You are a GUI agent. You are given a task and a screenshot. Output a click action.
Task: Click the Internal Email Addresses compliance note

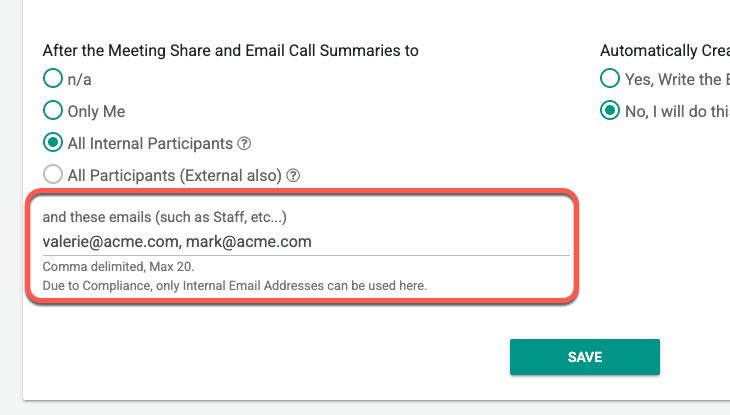234,286
